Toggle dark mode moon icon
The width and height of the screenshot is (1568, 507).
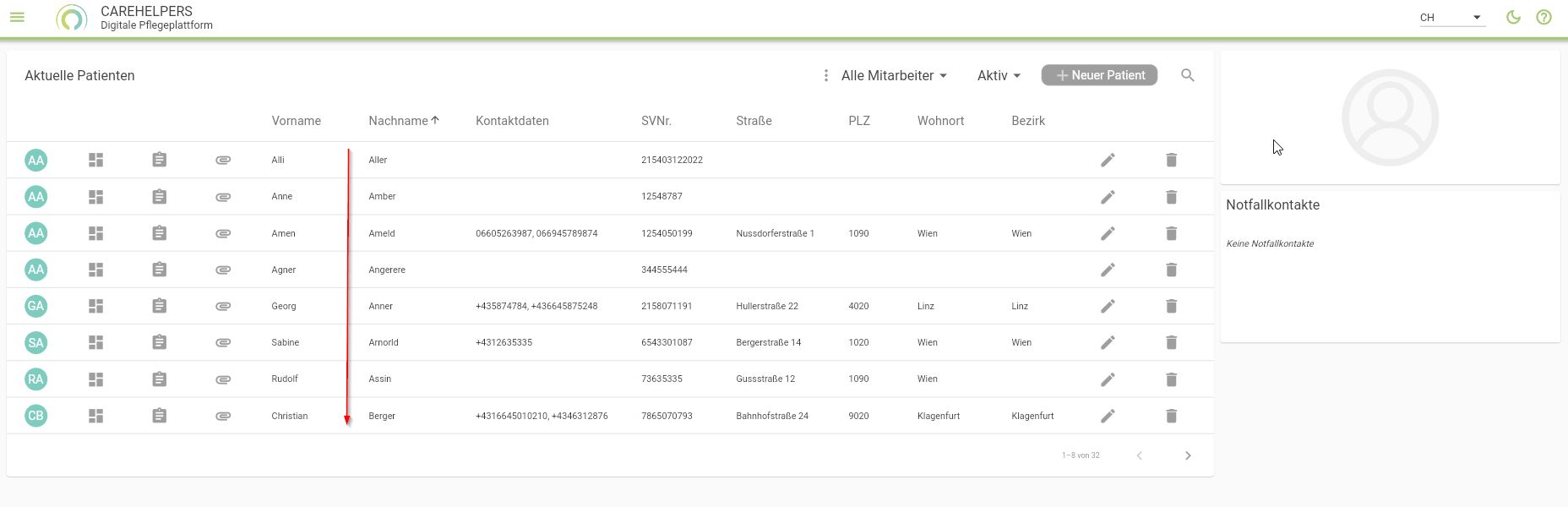click(x=1513, y=17)
